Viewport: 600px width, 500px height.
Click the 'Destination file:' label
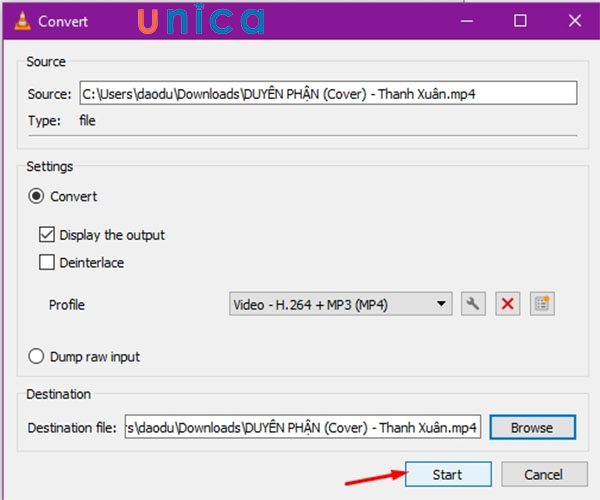[72, 428]
